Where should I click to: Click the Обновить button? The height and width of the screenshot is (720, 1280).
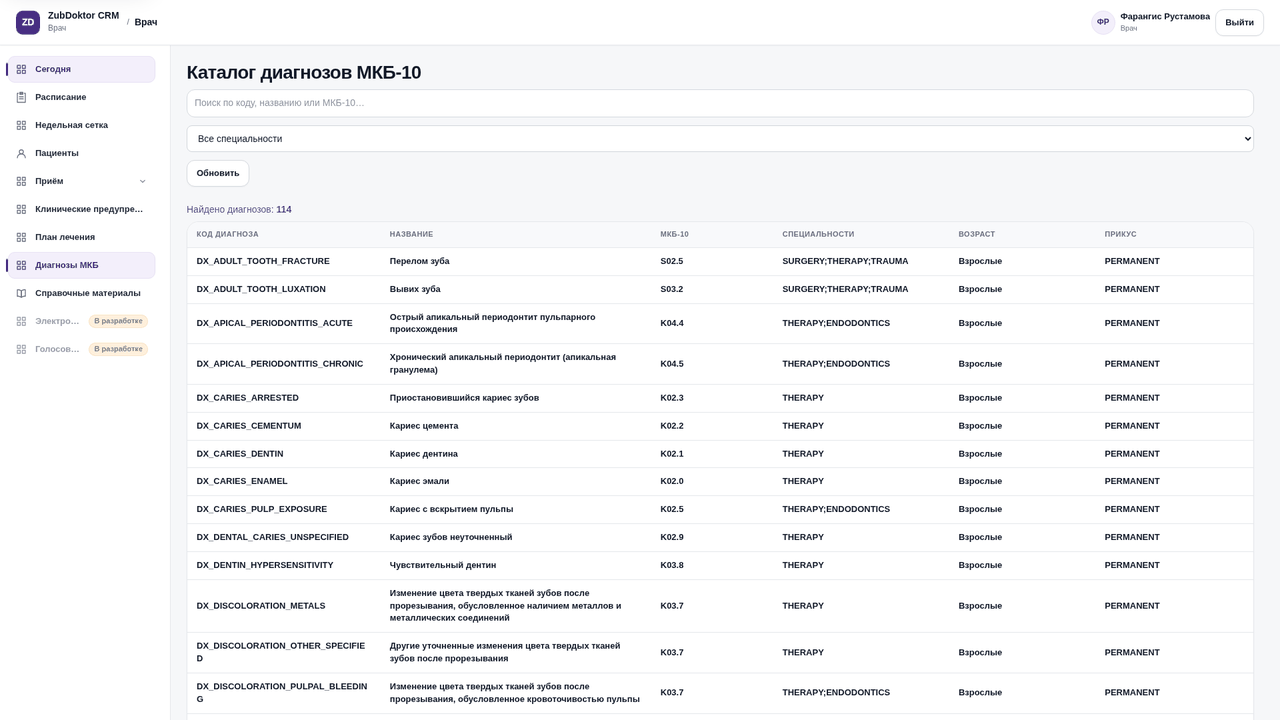tap(218, 173)
